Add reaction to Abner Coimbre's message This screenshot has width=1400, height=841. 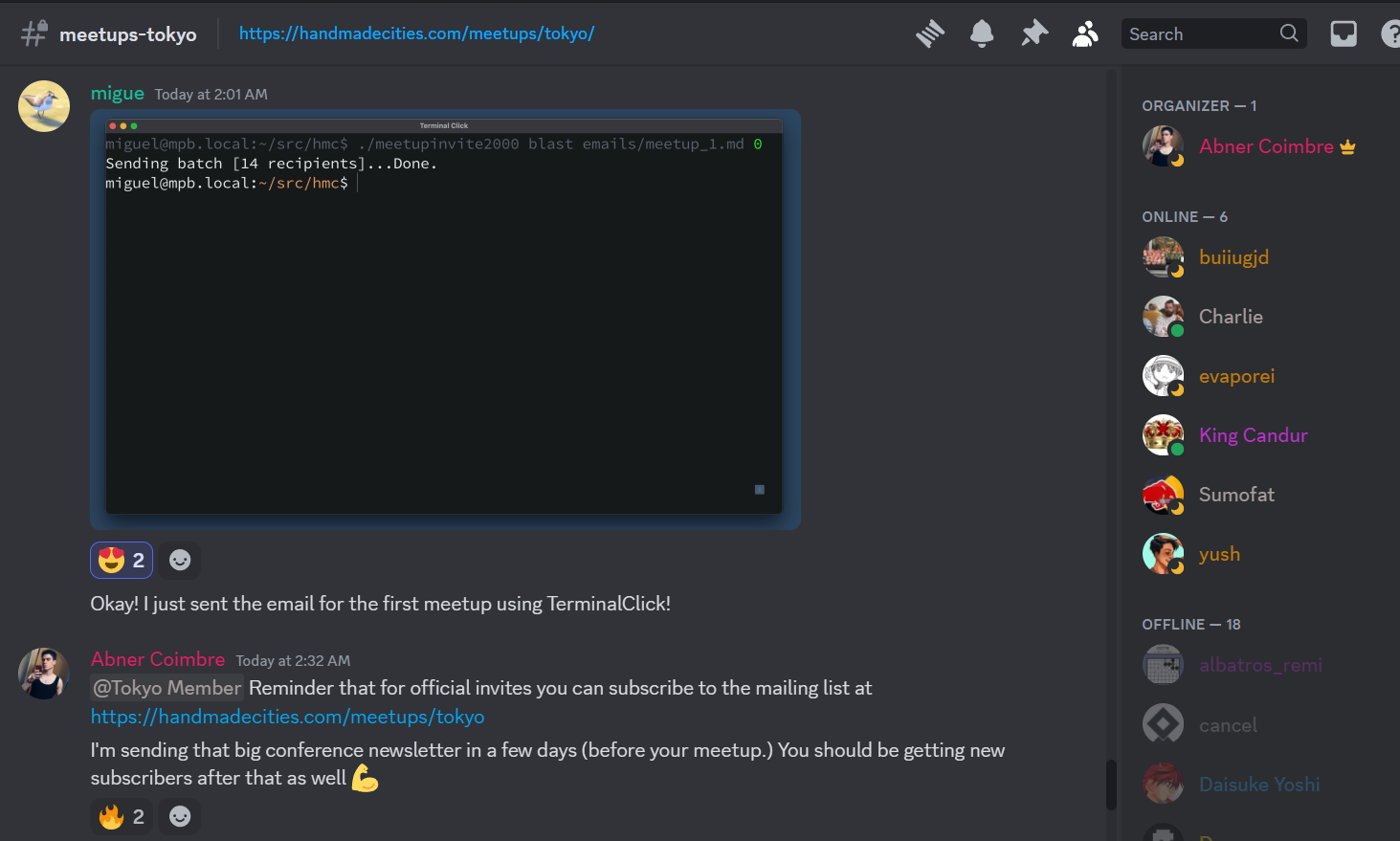tap(180, 816)
